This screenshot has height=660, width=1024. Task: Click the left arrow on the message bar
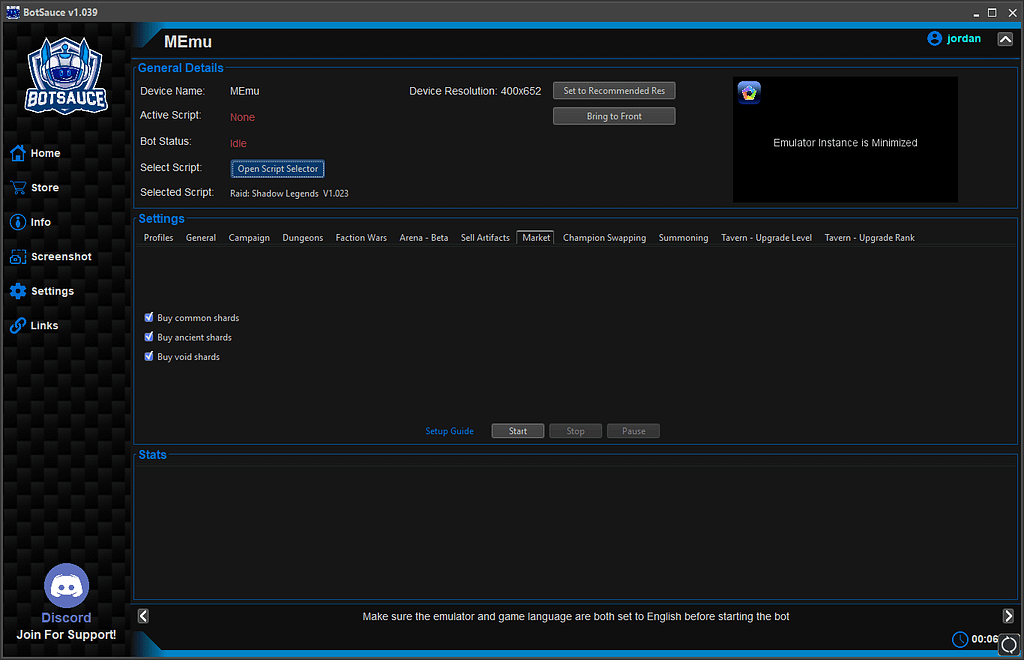(x=142, y=615)
